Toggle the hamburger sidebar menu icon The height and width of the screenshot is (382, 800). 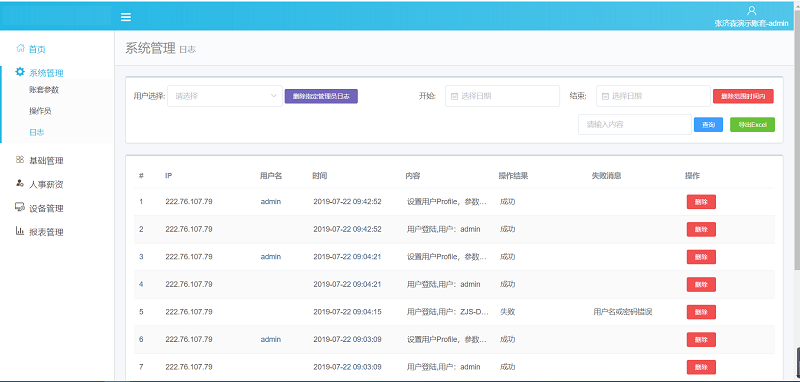(126, 17)
